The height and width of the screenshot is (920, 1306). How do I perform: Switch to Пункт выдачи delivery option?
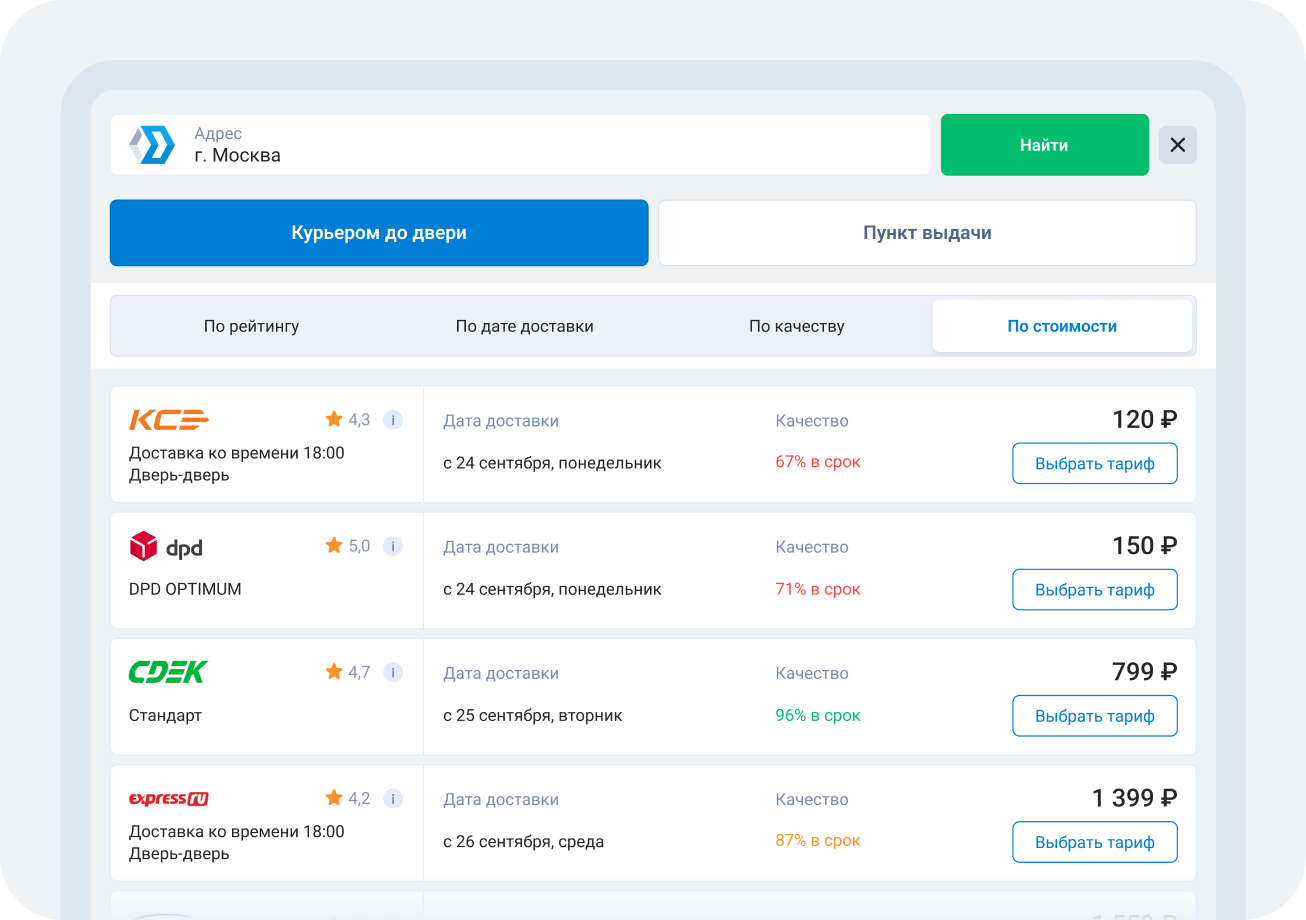[927, 233]
